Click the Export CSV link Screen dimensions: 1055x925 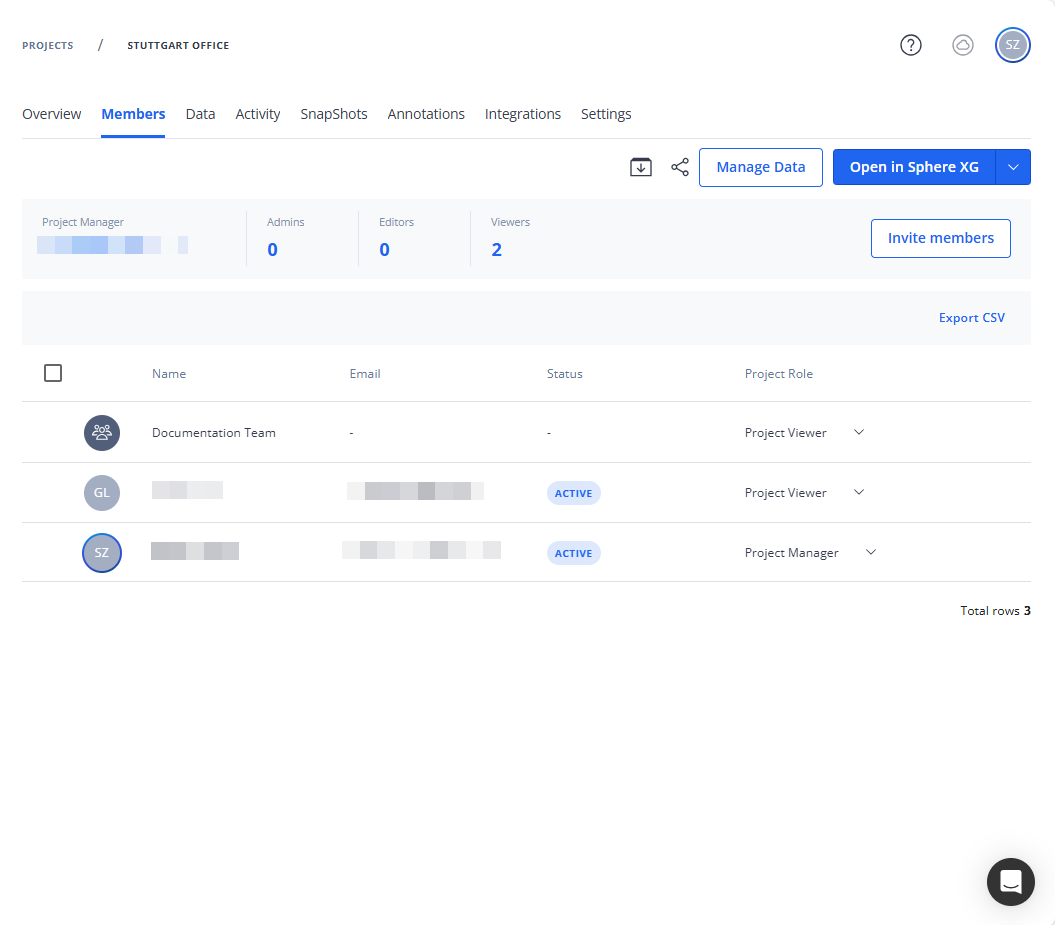point(971,318)
